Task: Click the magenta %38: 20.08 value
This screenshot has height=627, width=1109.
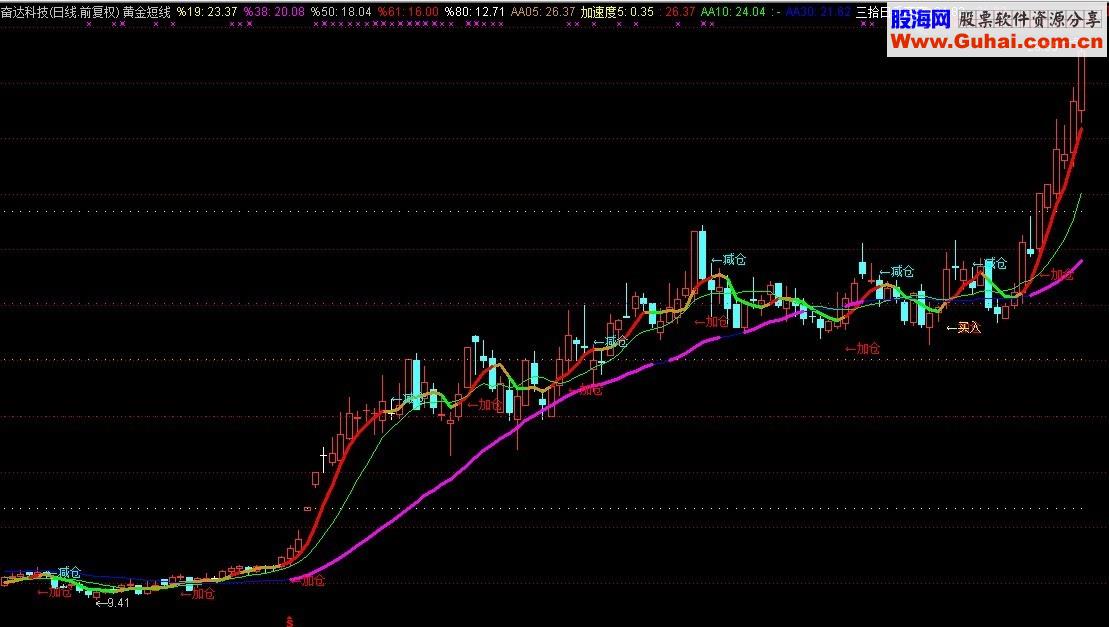Action: (x=274, y=12)
